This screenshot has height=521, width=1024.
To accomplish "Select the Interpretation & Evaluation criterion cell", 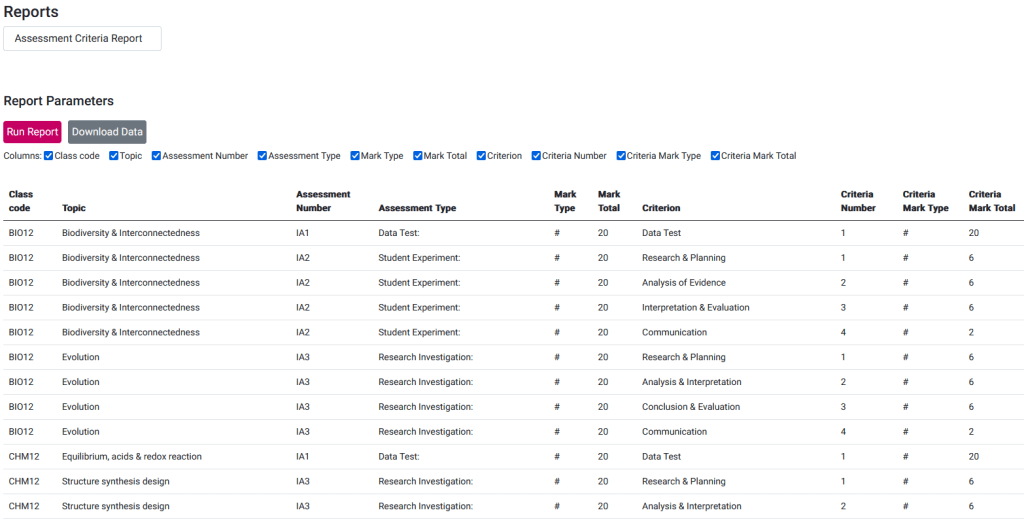I will click(695, 308).
